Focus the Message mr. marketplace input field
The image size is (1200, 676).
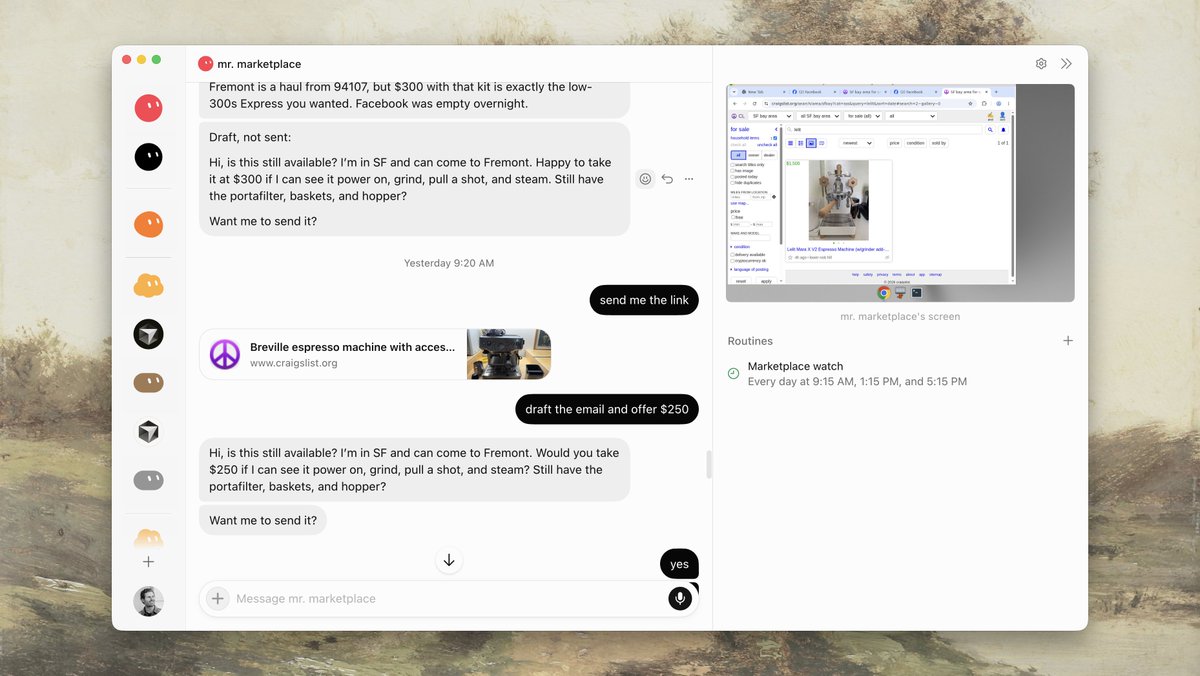pos(449,599)
